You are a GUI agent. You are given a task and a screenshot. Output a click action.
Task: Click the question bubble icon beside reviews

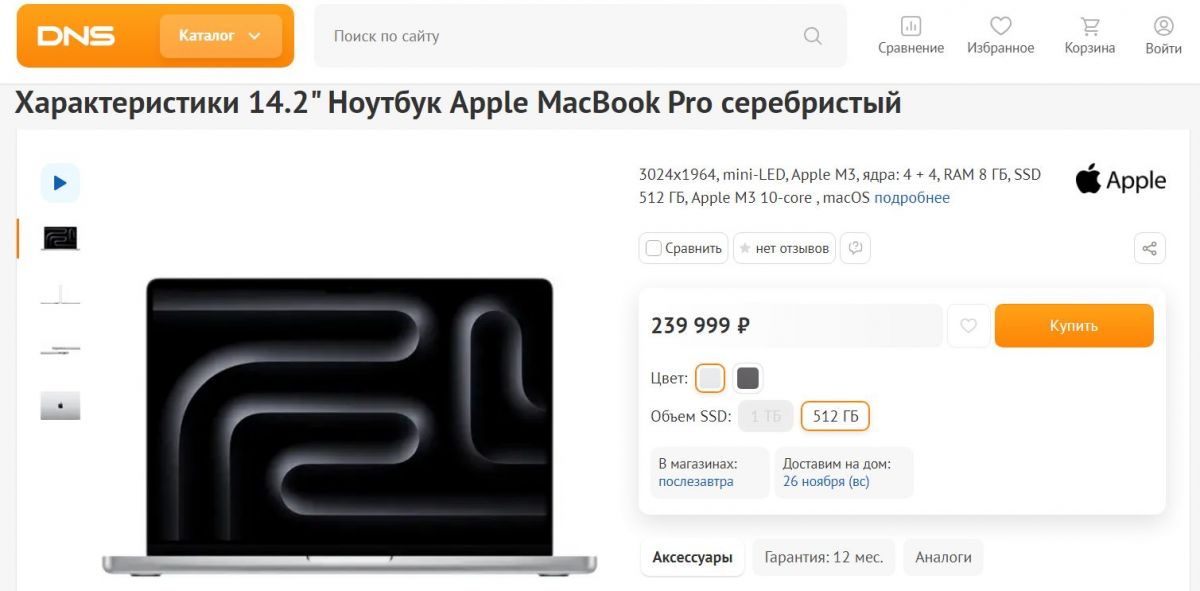(x=855, y=248)
